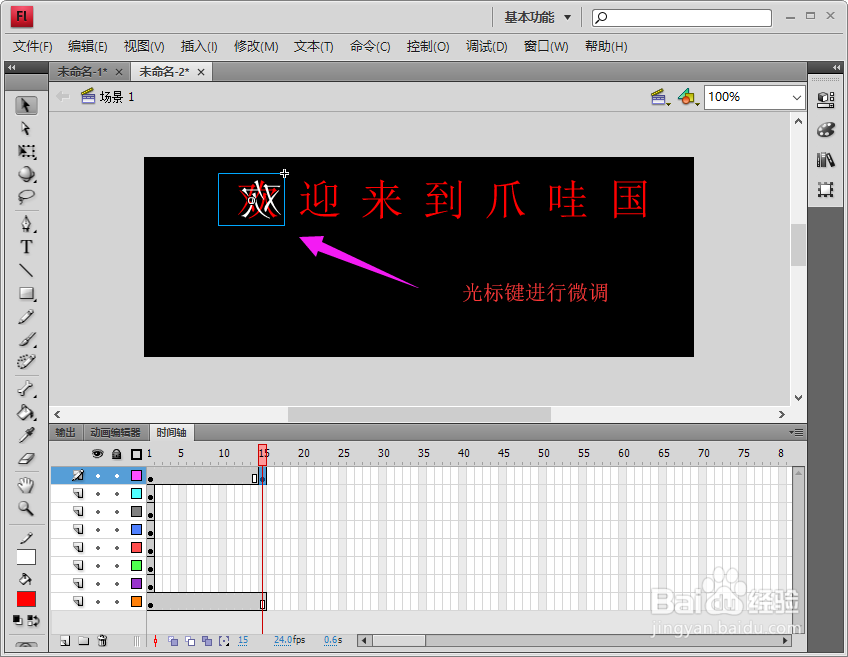Toggle visibility of magenta layer
This screenshot has height=657, width=848.
98,476
